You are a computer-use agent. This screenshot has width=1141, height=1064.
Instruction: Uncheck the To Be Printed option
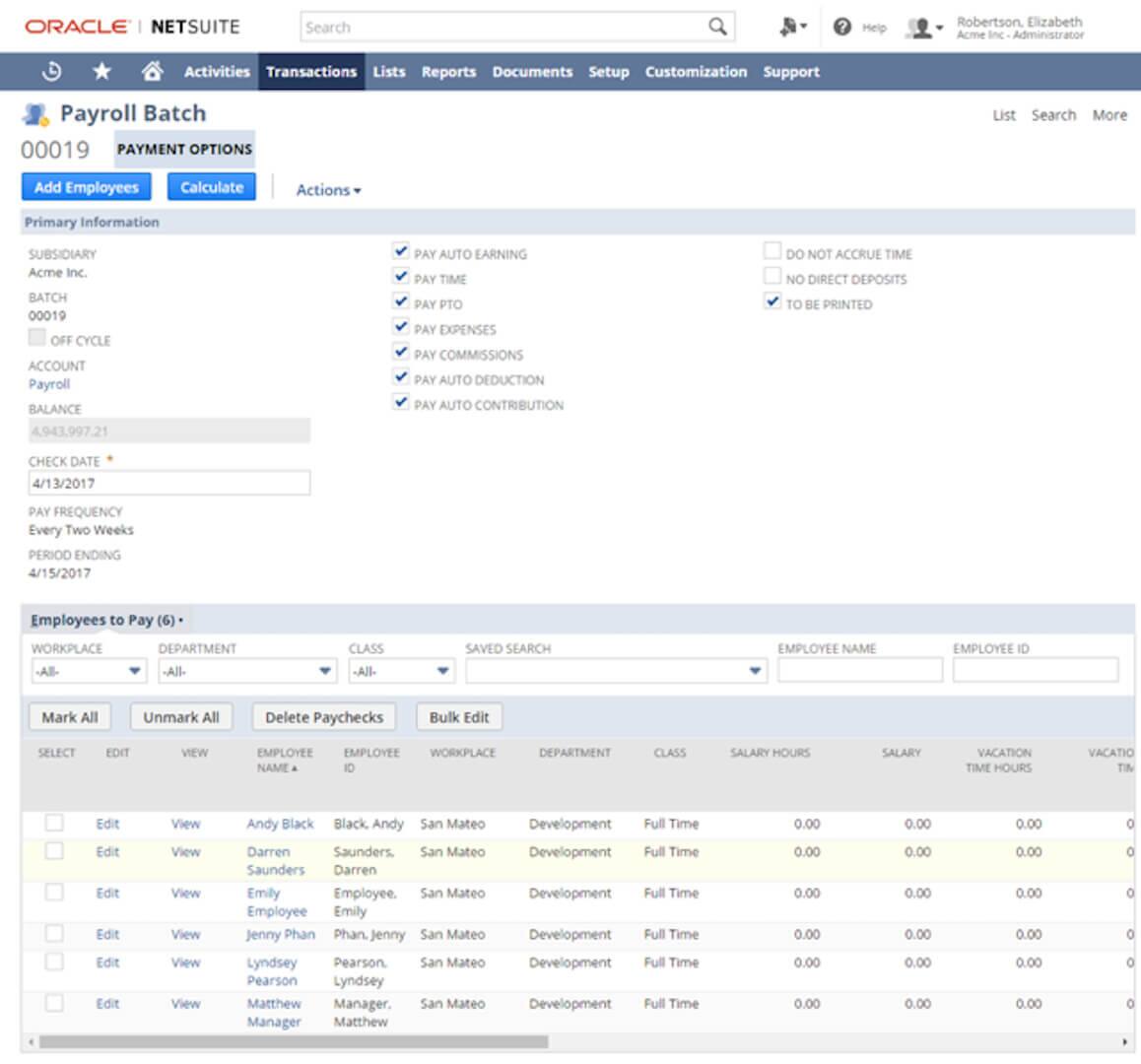click(x=772, y=302)
